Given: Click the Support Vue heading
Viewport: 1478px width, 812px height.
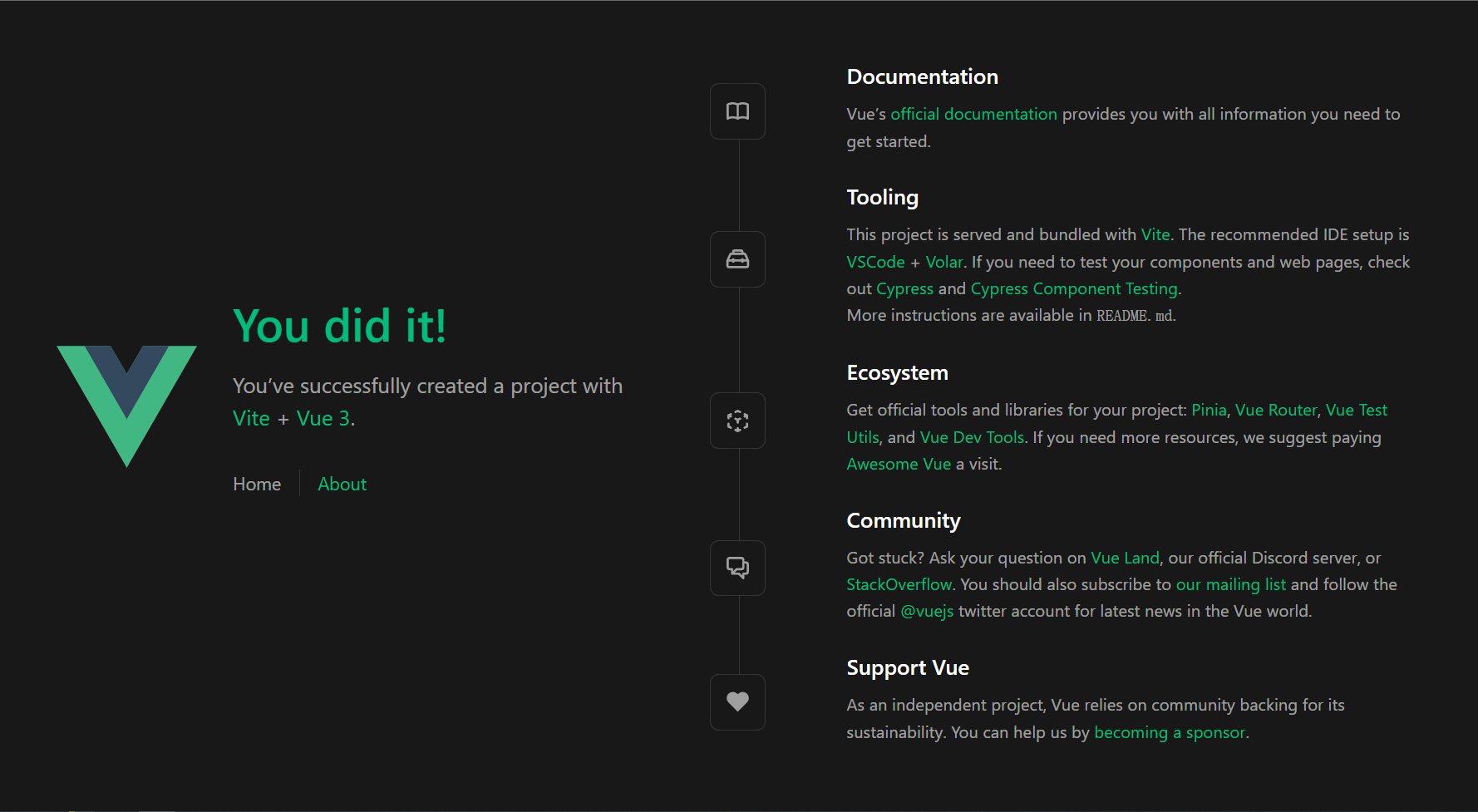Looking at the screenshot, I should pyautogui.click(x=908, y=668).
